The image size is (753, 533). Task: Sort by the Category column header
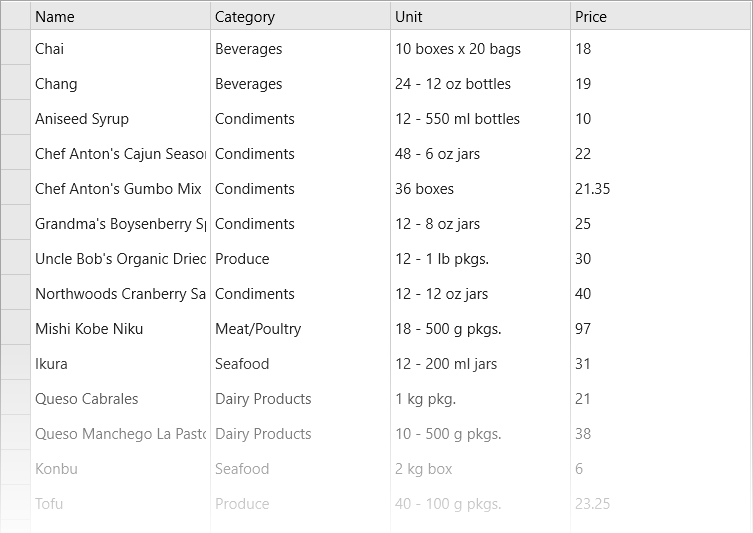click(x=300, y=16)
